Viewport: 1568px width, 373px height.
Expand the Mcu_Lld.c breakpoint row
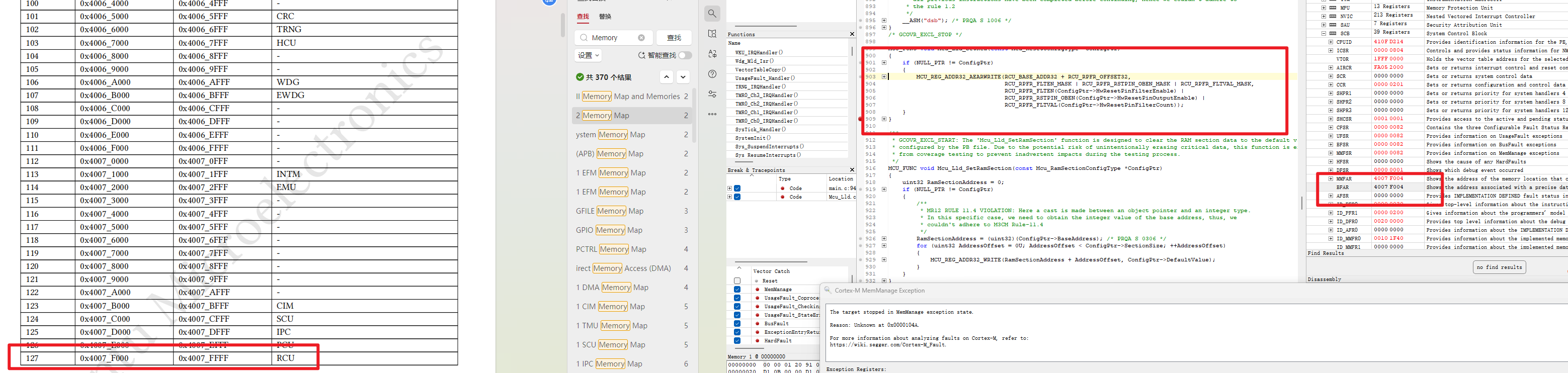[729, 197]
